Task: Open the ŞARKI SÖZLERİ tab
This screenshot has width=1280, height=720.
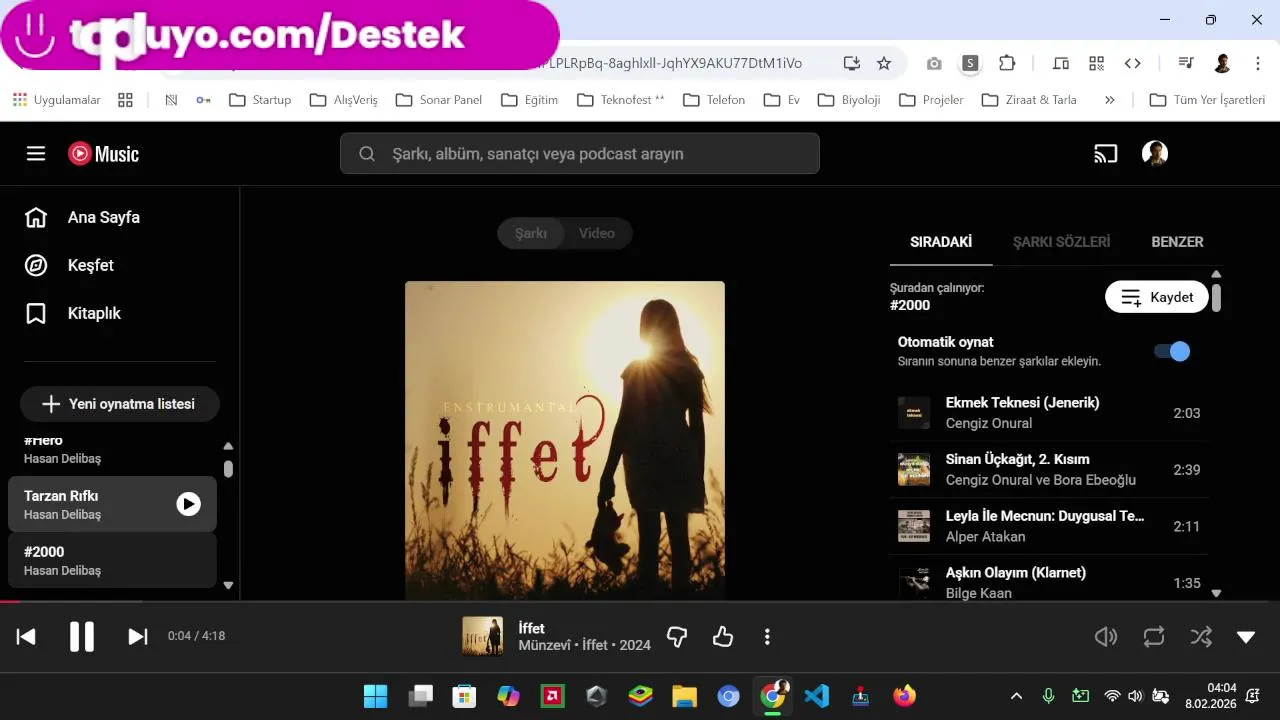Action: click(1061, 242)
